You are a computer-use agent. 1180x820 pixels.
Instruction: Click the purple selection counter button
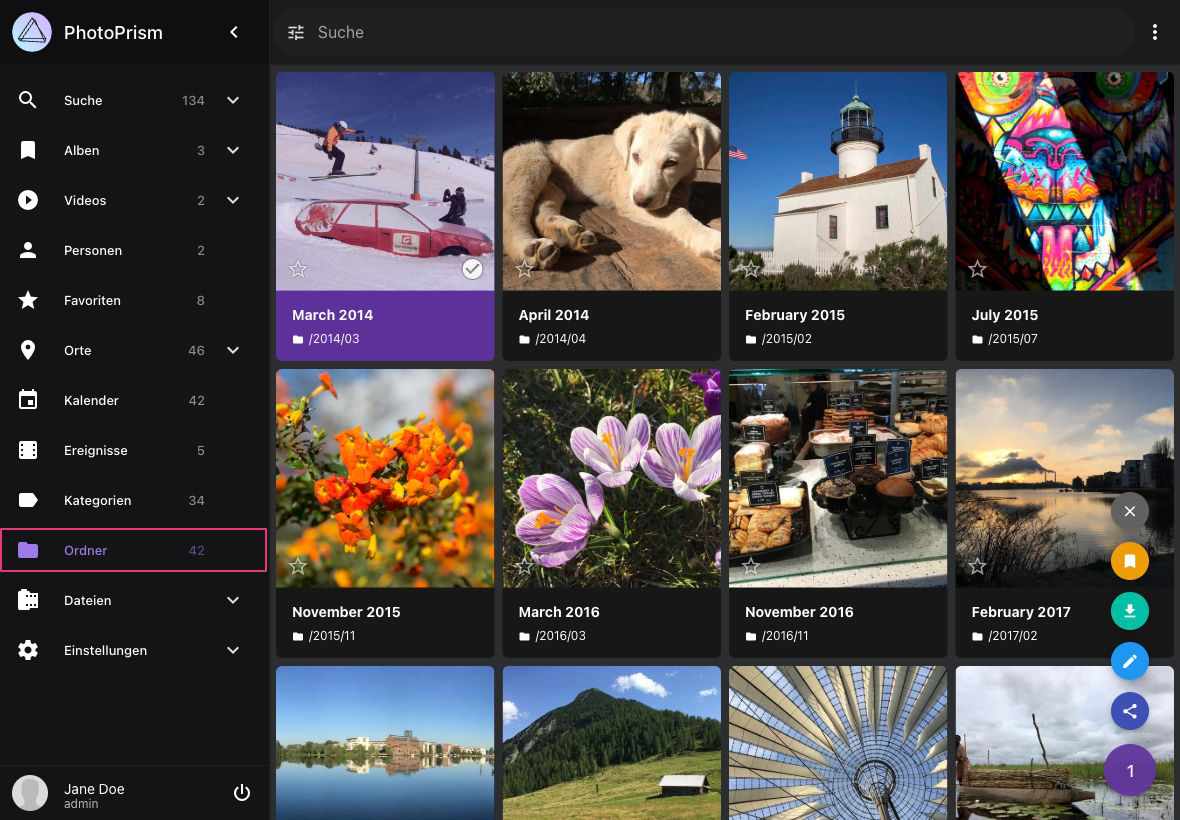[x=1130, y=770]
